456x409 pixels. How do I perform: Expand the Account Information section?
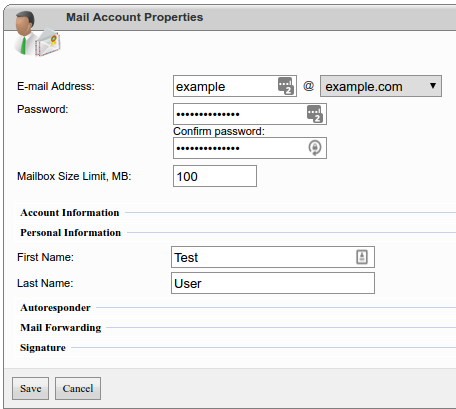[70, 213]
